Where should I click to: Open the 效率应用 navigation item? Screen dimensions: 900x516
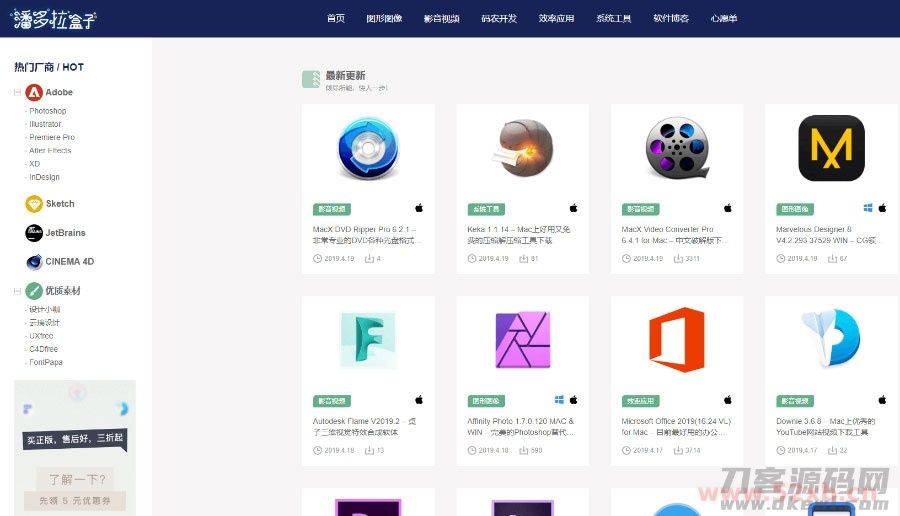(556, 18)
